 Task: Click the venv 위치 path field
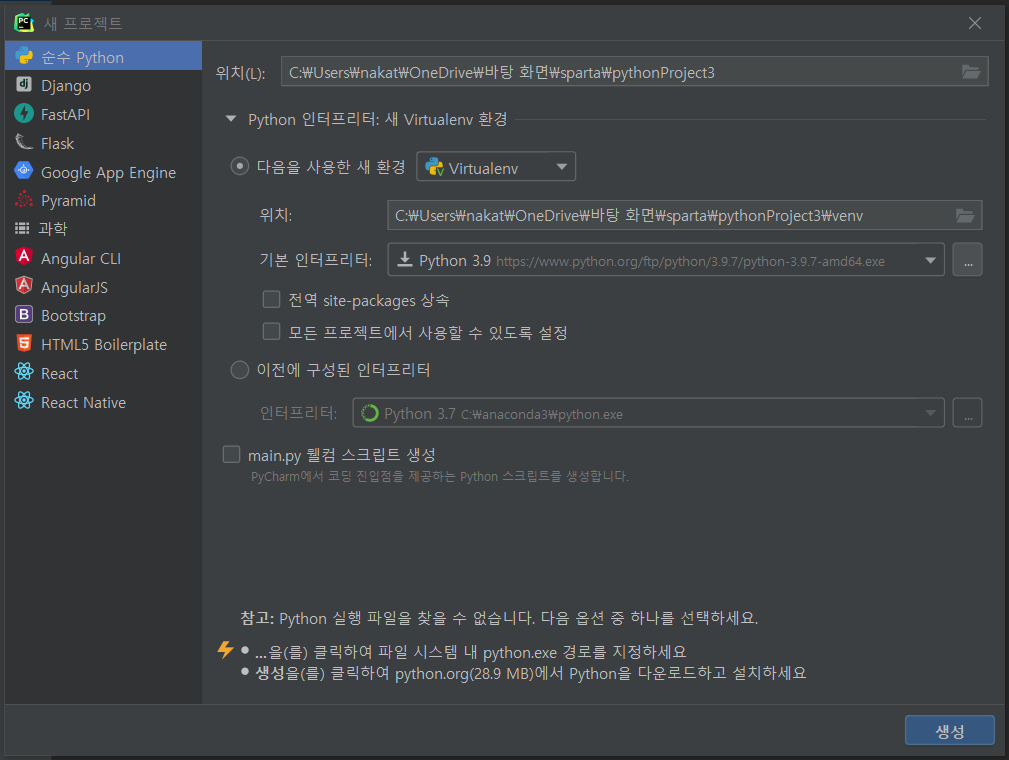(685, 215)
